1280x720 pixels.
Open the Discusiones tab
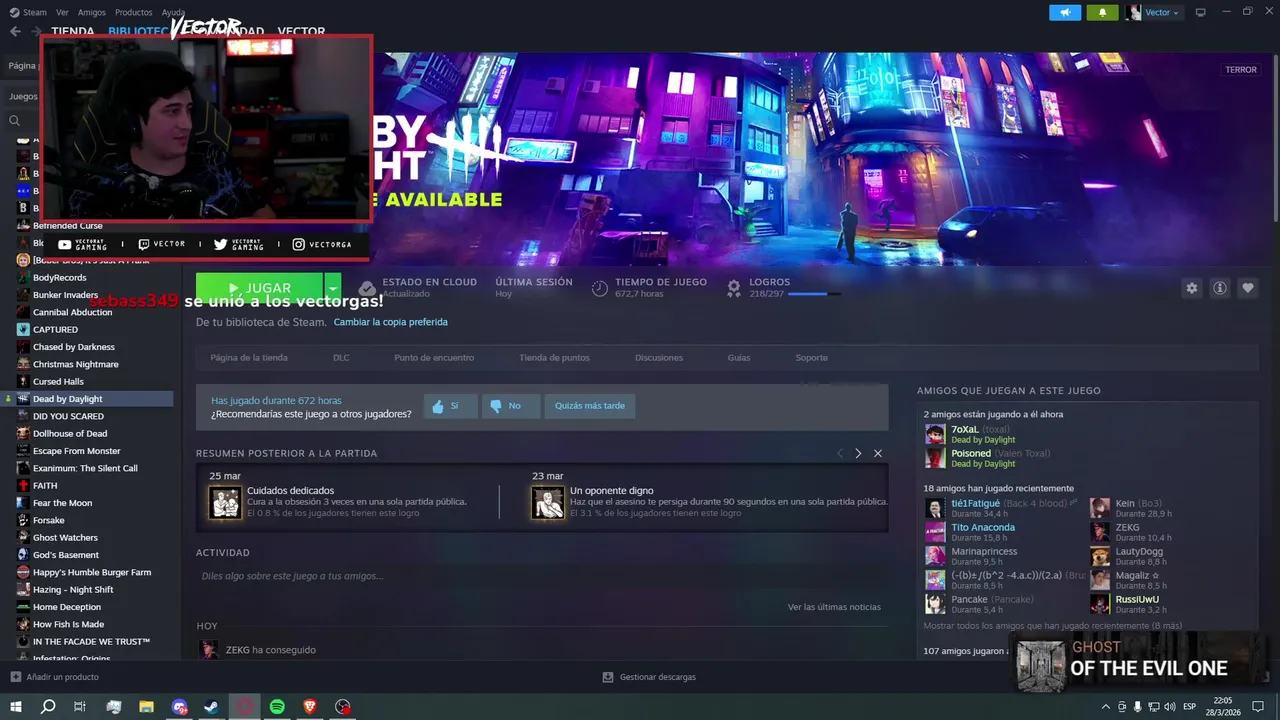659,357
